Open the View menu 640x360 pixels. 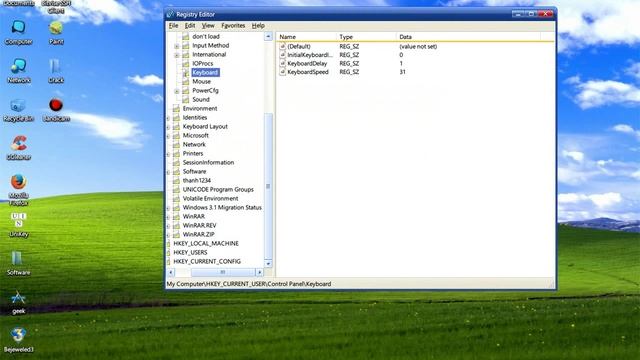click(x=208, y=25)
